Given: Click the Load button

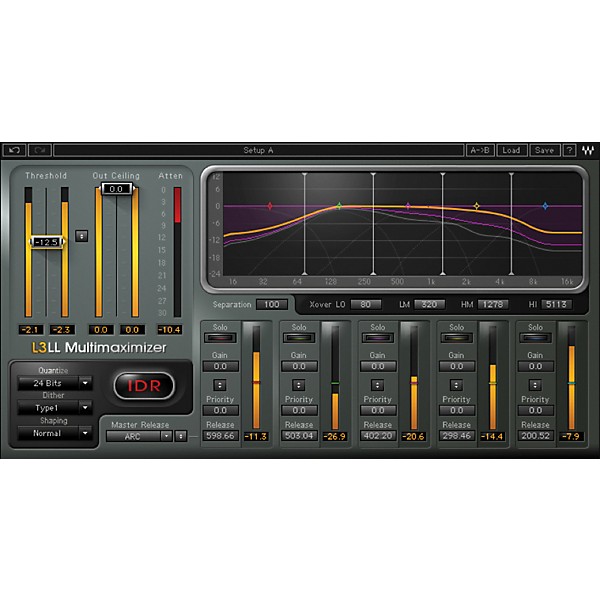Looking at the screenshot, I should point(512,150).
